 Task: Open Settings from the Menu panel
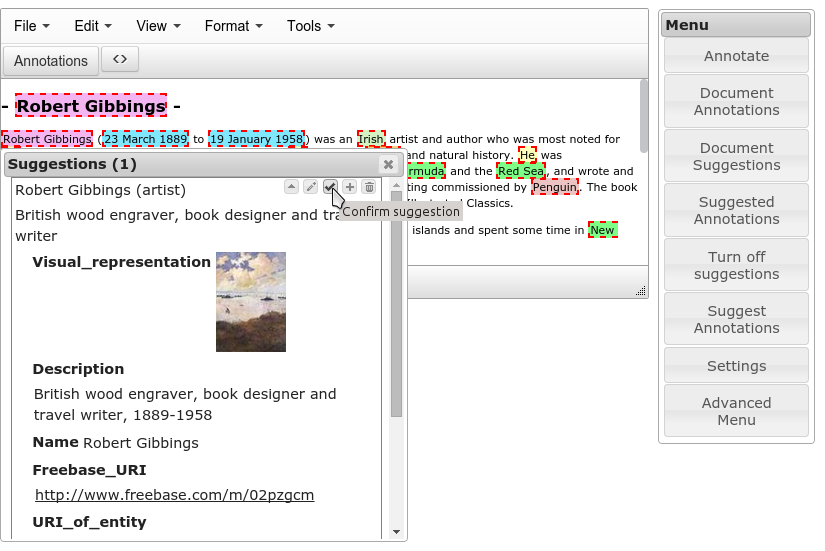(x=736, y=366)
